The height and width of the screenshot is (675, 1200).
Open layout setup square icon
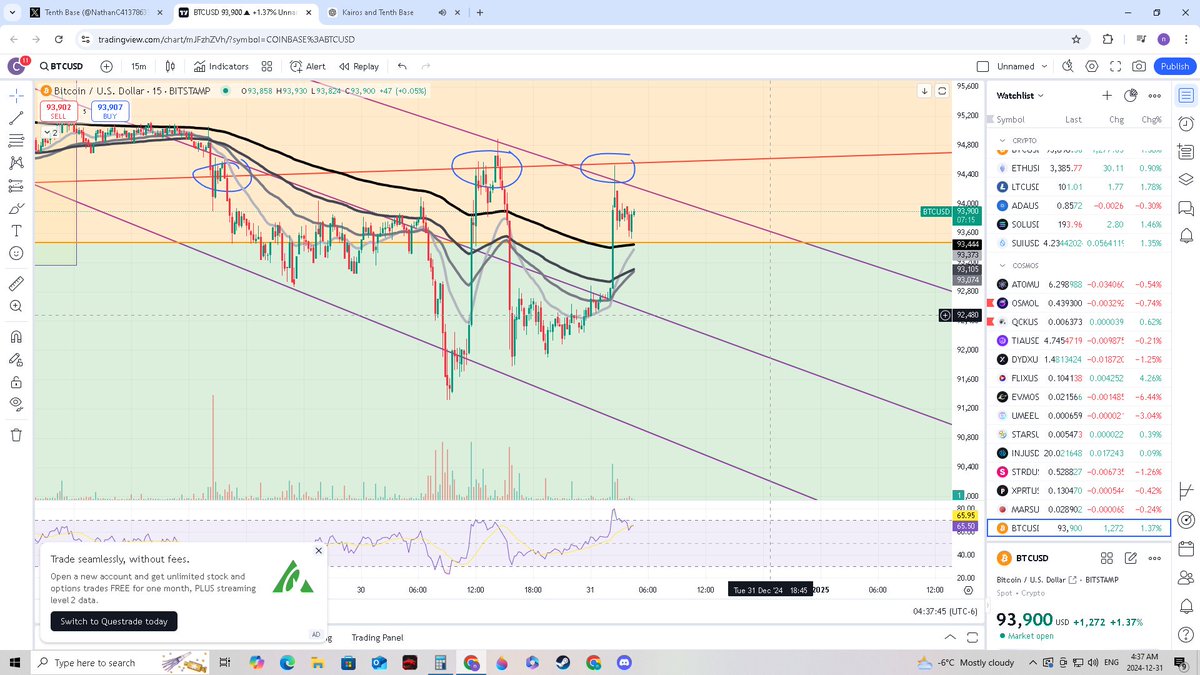[982, 66]
